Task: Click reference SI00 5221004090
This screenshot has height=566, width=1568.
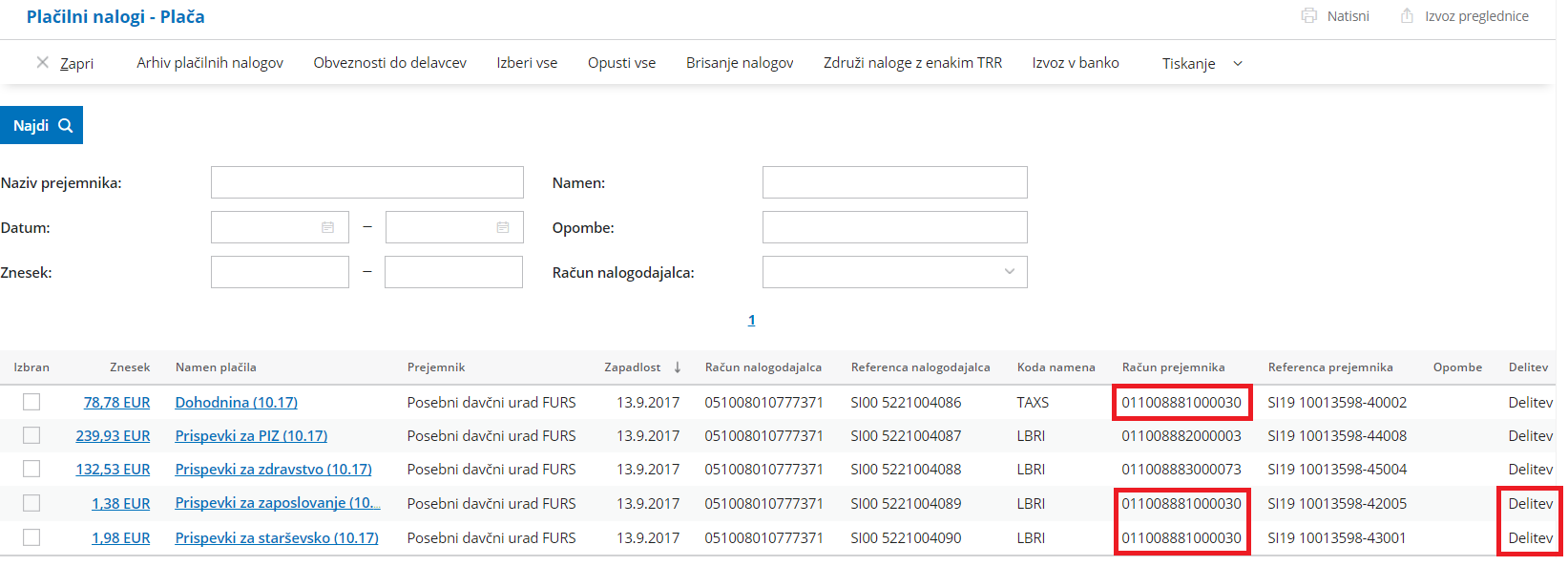Action: [906, 537]
